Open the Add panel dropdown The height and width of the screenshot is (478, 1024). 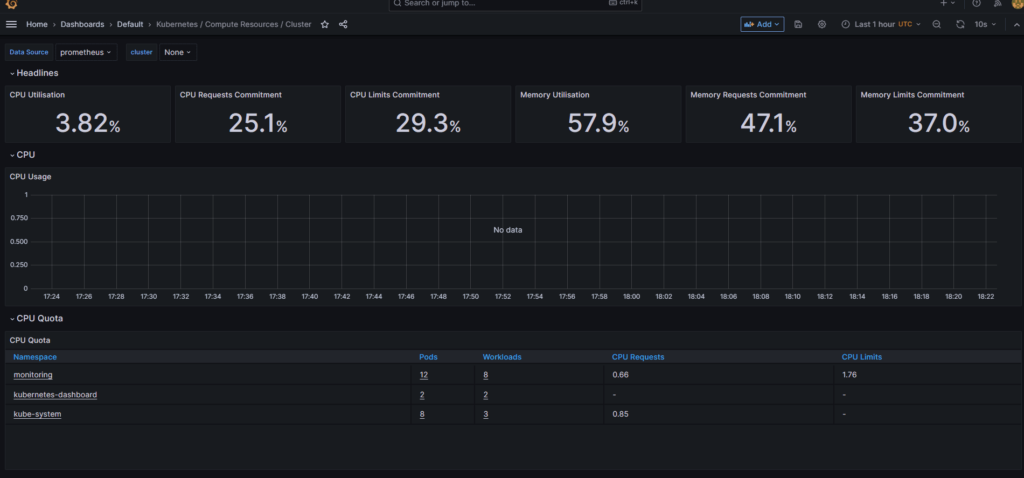(x=762, y=24)
